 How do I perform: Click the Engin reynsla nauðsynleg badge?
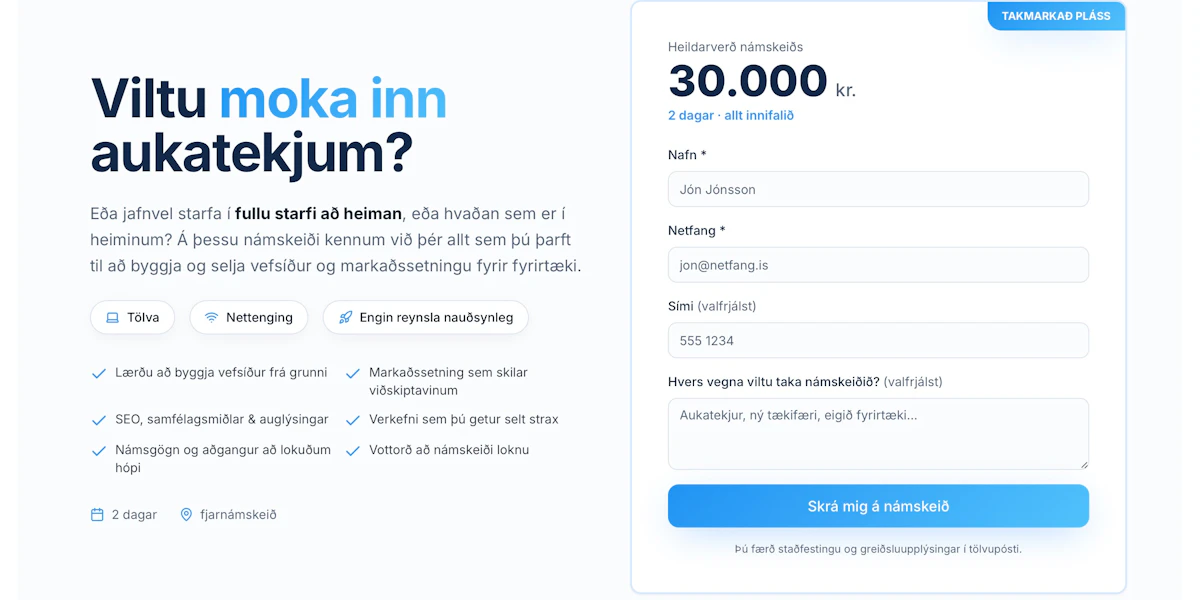(x=426, y=318)
